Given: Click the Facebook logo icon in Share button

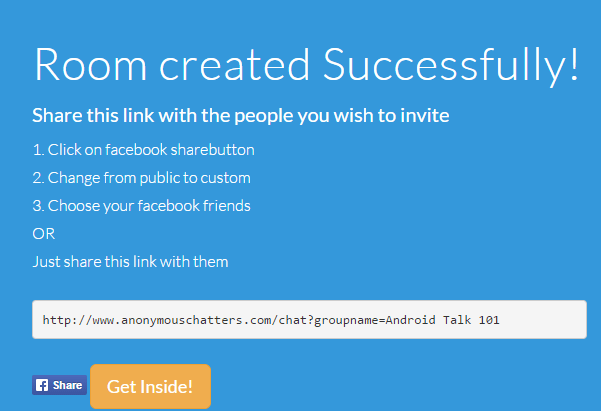Looking at the screenshot, I should coord(42,385).
